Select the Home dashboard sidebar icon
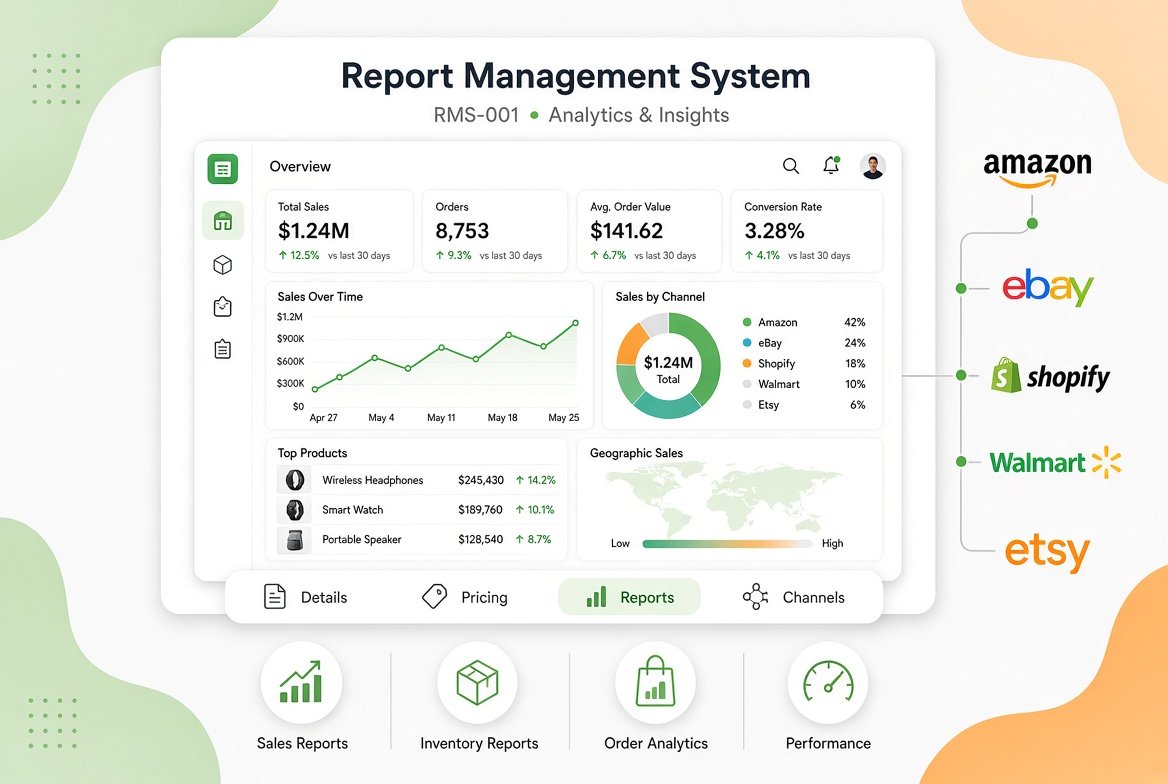This screenshot has width=1168, height=784. [223, 221]
